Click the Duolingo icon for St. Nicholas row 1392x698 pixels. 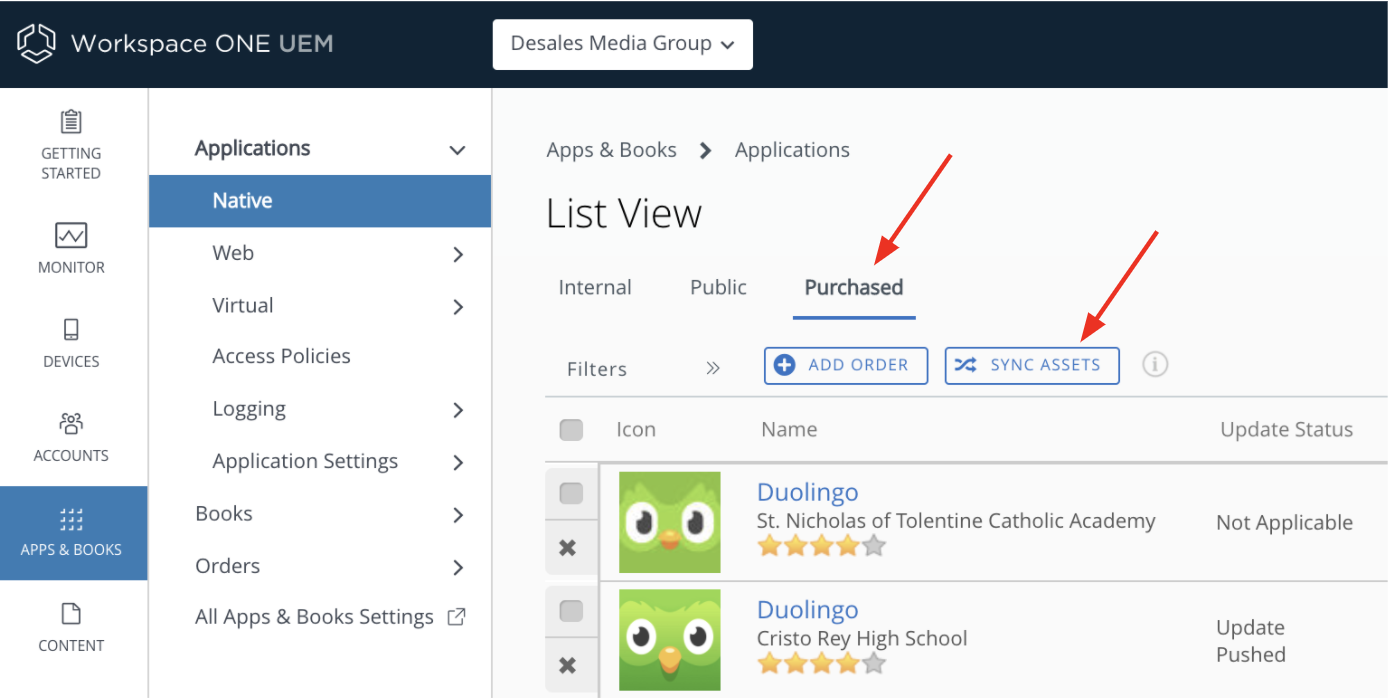pyautogui.click(x=670, y=522)
